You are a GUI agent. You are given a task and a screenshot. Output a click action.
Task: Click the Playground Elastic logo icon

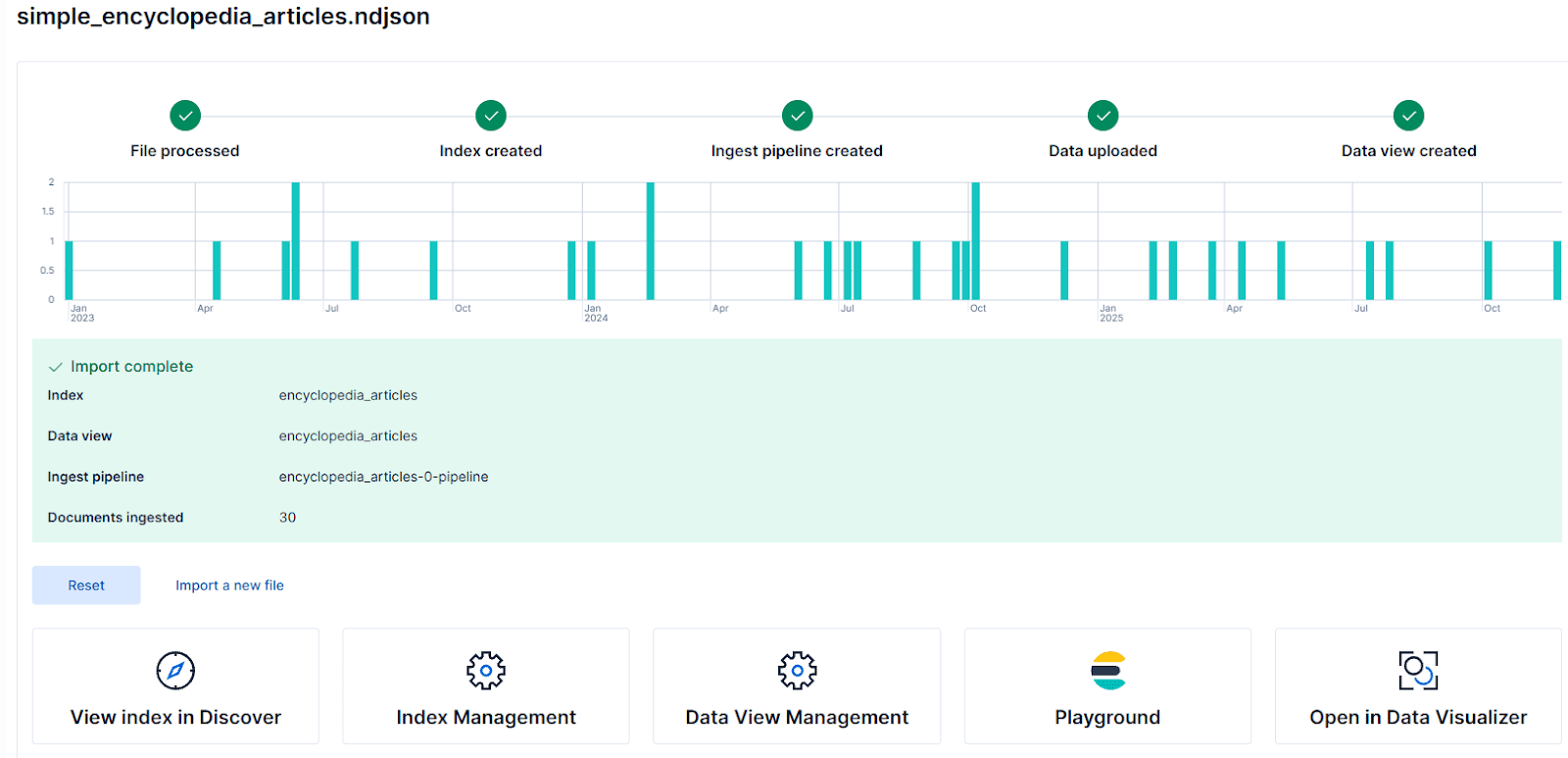click(1107, 671)
